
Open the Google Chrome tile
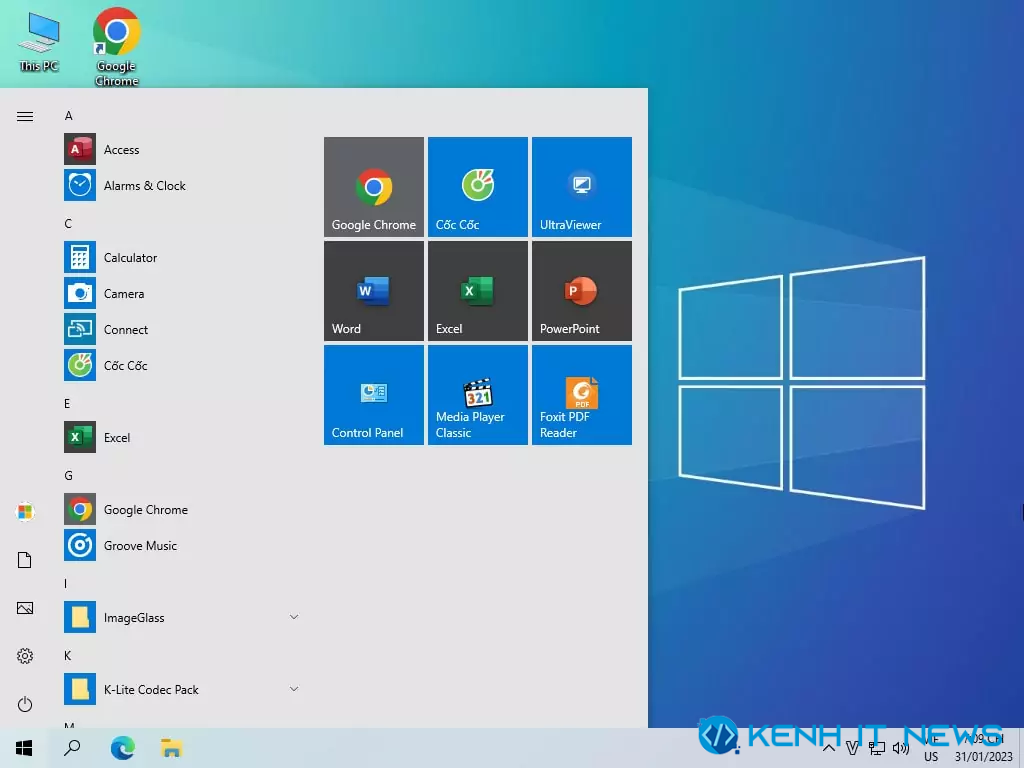coord(374,187)
